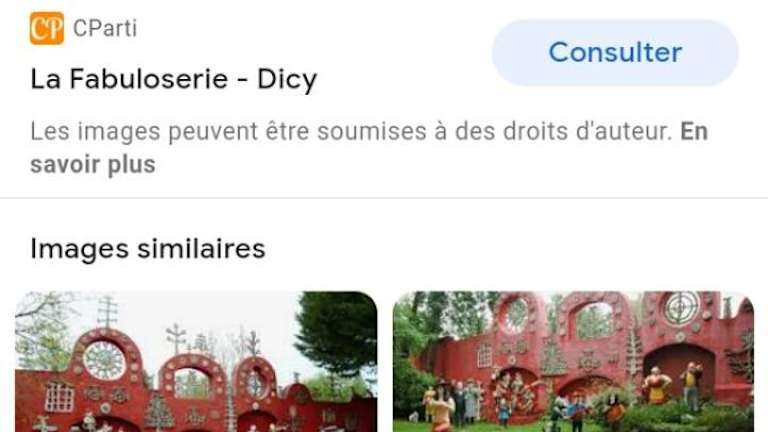The width and height of the screenshot is (768, 432).
Task: Click the yellow-shirted statue in right thumbnail
Action: tap(692, 385)
